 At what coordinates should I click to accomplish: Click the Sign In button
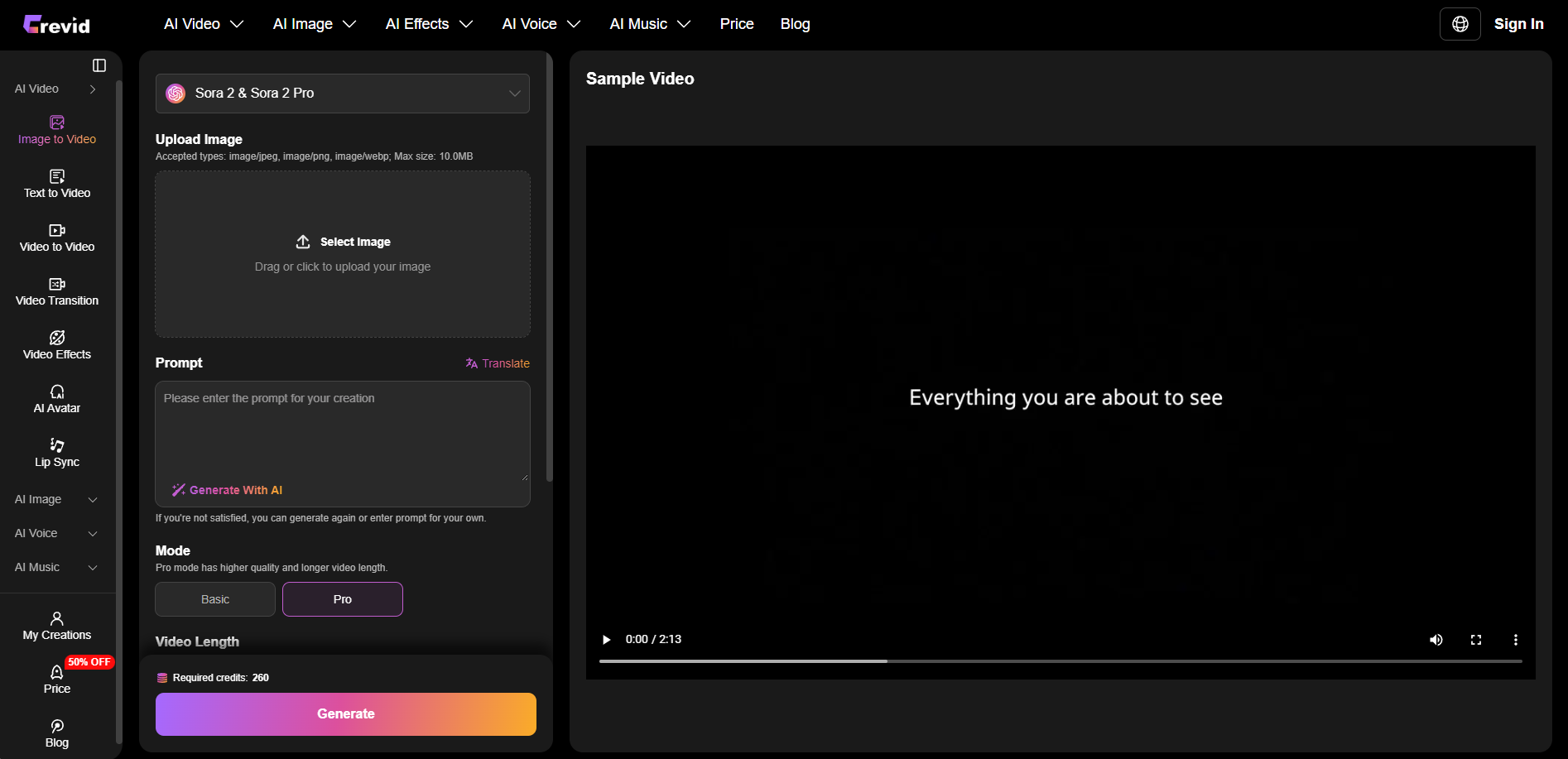1518,24
